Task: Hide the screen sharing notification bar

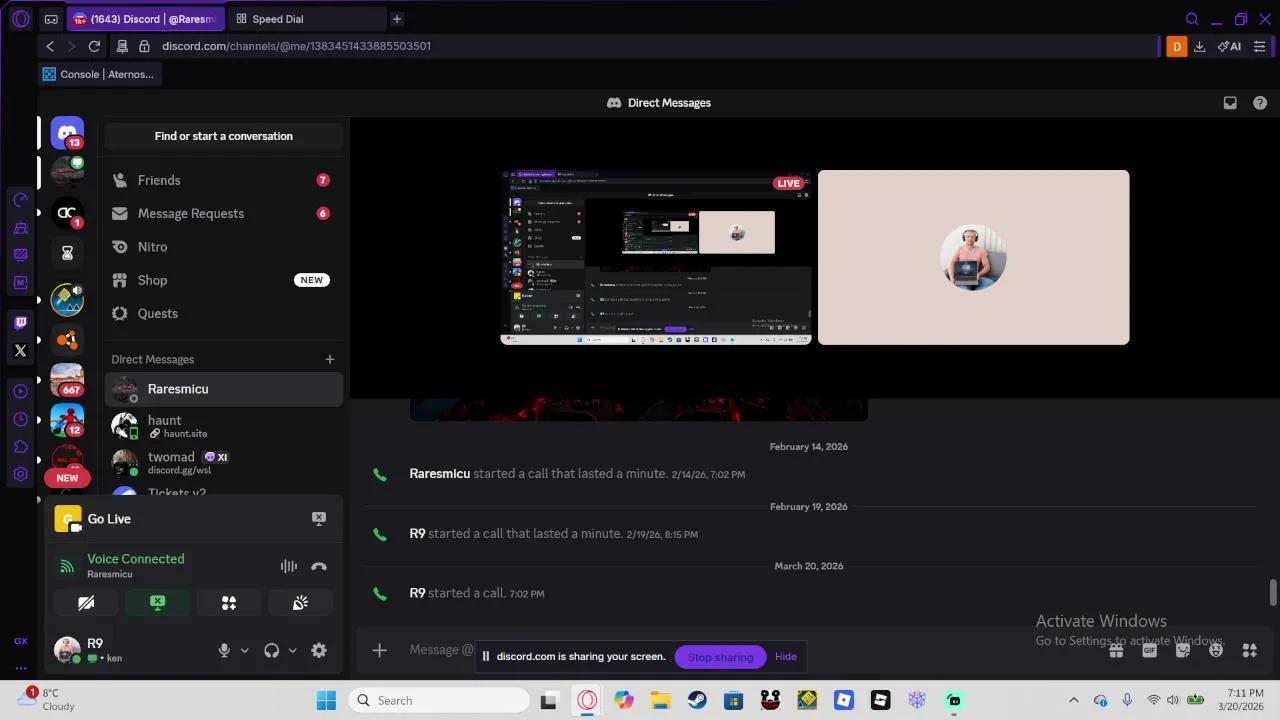Action: 786,657
